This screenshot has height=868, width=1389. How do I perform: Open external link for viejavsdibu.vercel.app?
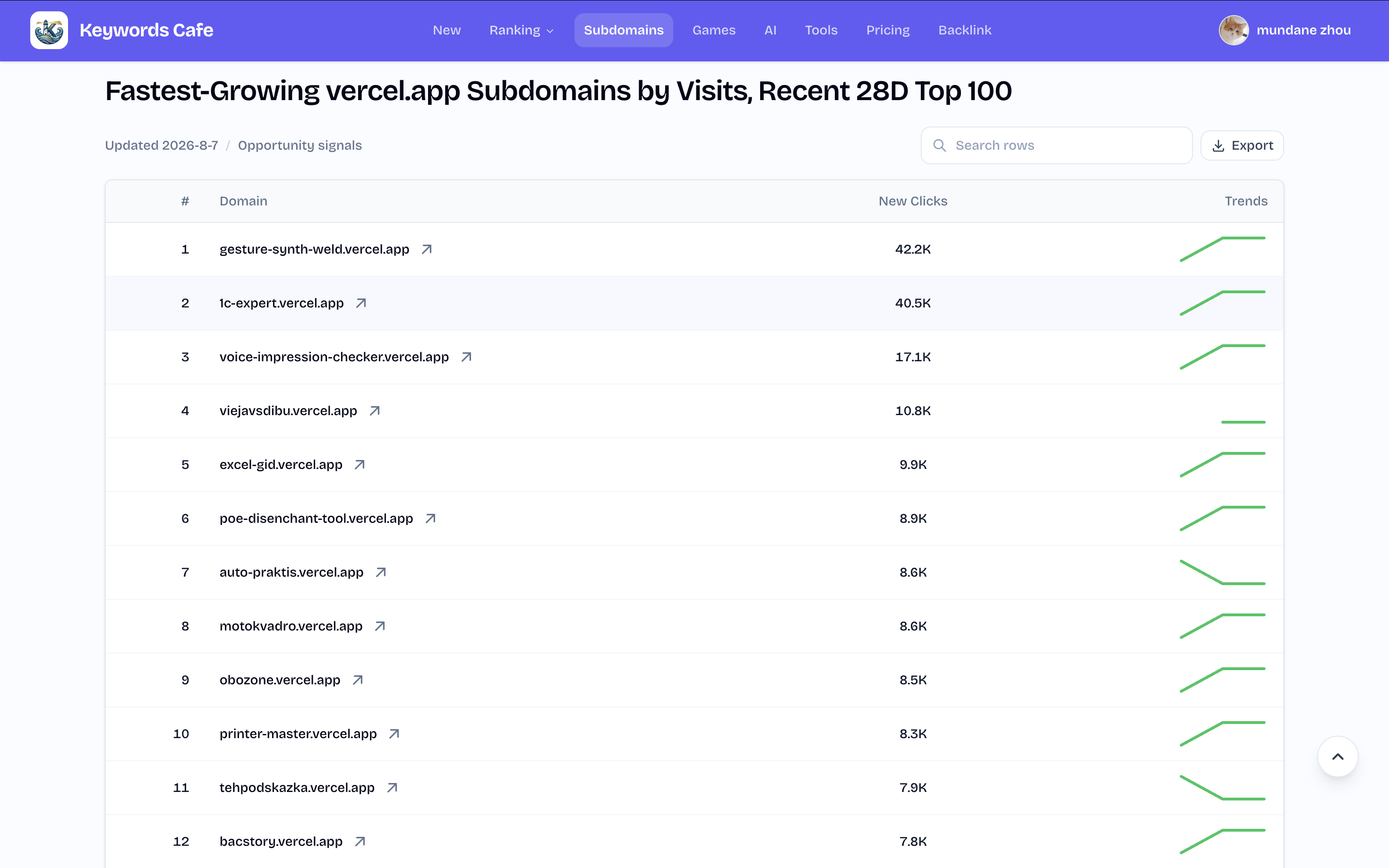[x=375, y=411]
